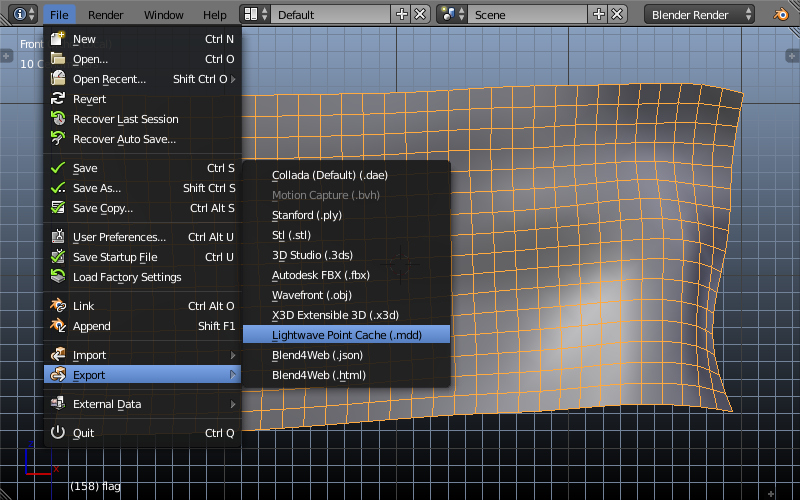Delete the current Scene
The image size is (800, 500).
coord(617,14)
